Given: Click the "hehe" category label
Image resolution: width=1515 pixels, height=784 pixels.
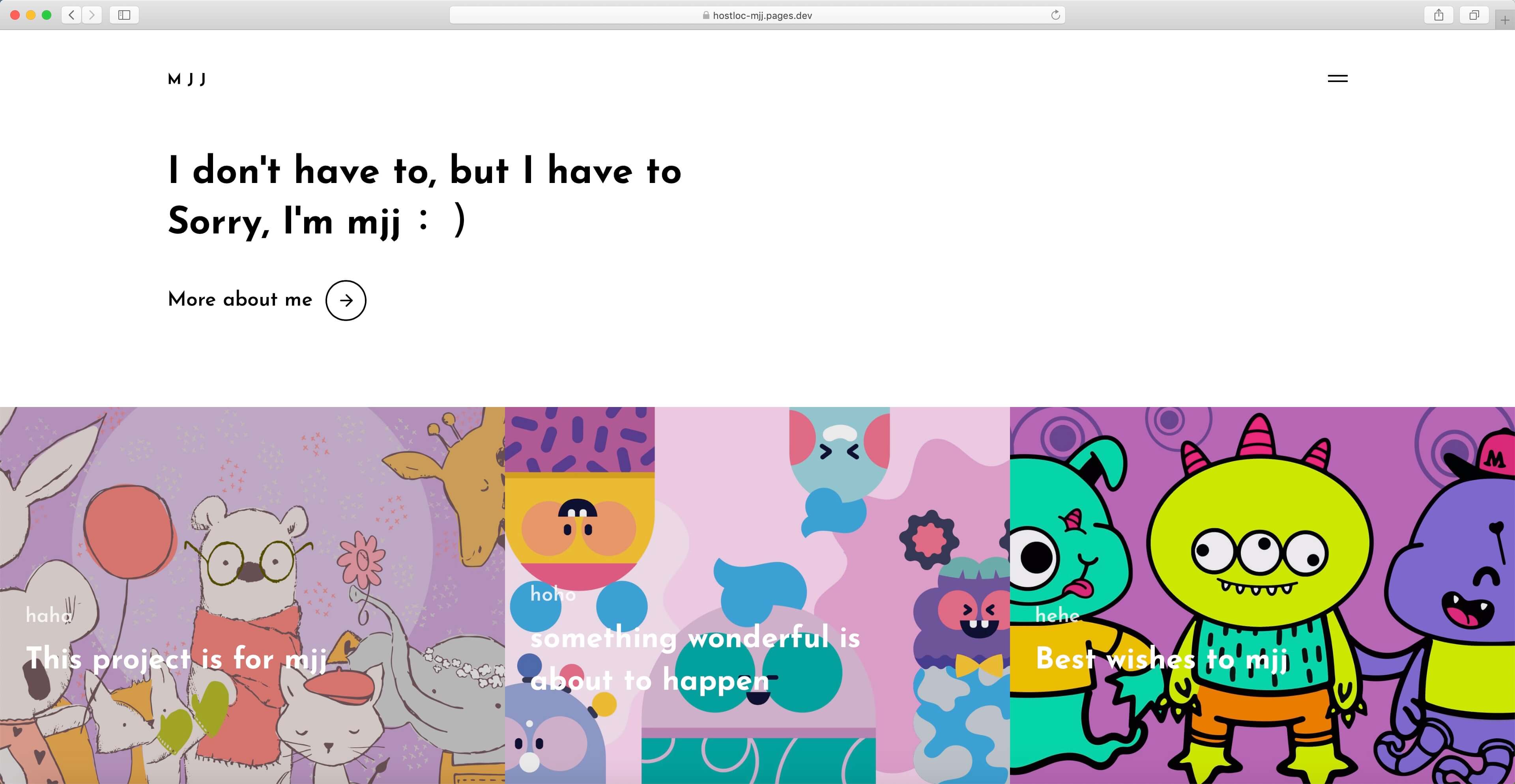Looking at the screenshot, I should (x=1057, y=615).
